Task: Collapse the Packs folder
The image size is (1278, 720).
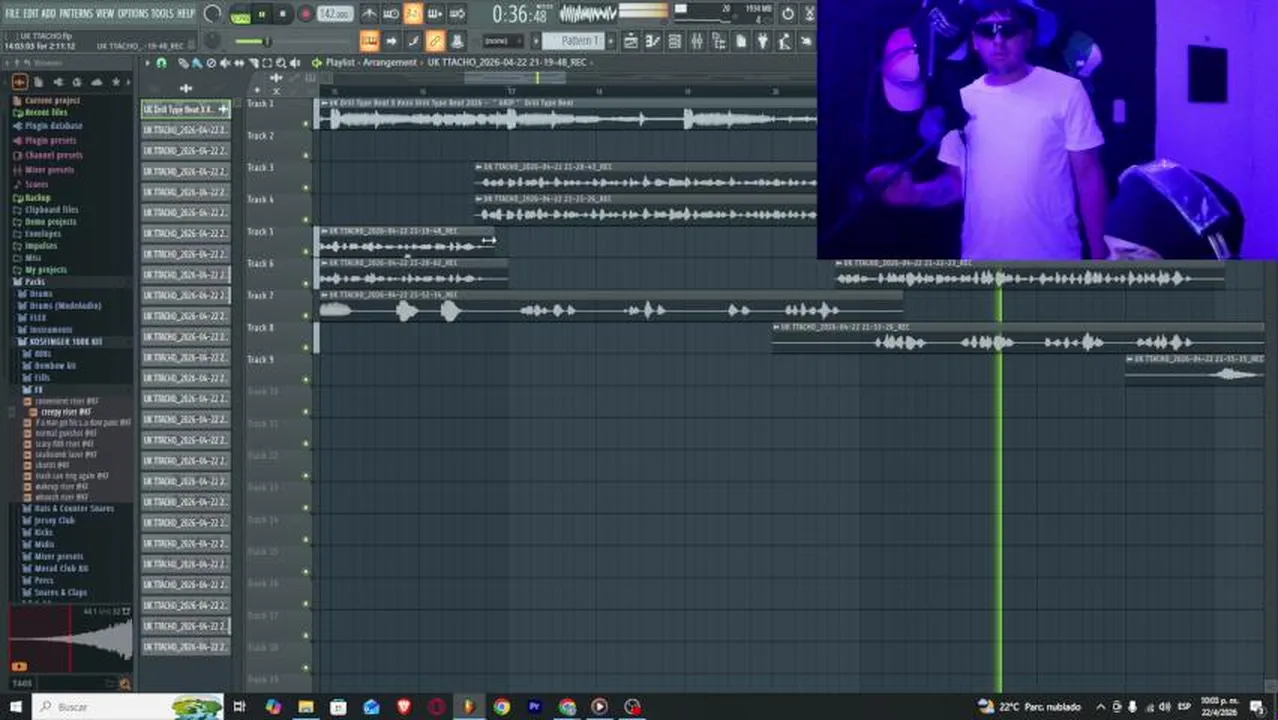Action: point(34,281)
